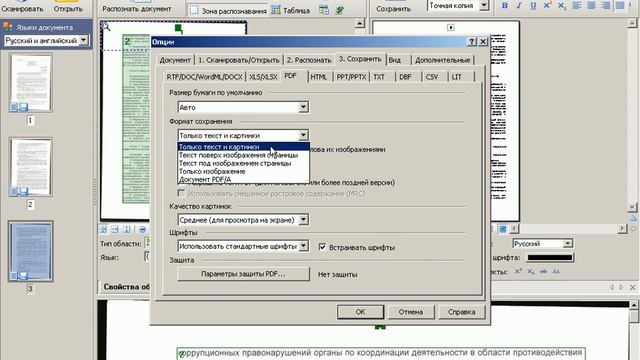Screen dimensions: 640x360
Task: Open the PPT/PPTX format tab
Action: (x=351, y=77)
